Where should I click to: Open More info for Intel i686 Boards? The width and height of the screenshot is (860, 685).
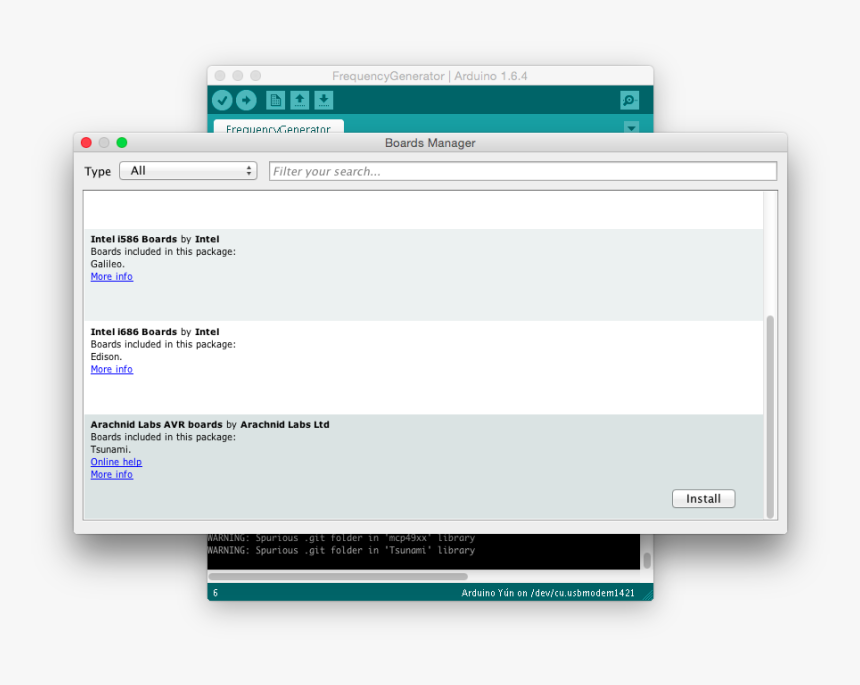[x=111, y=369]
